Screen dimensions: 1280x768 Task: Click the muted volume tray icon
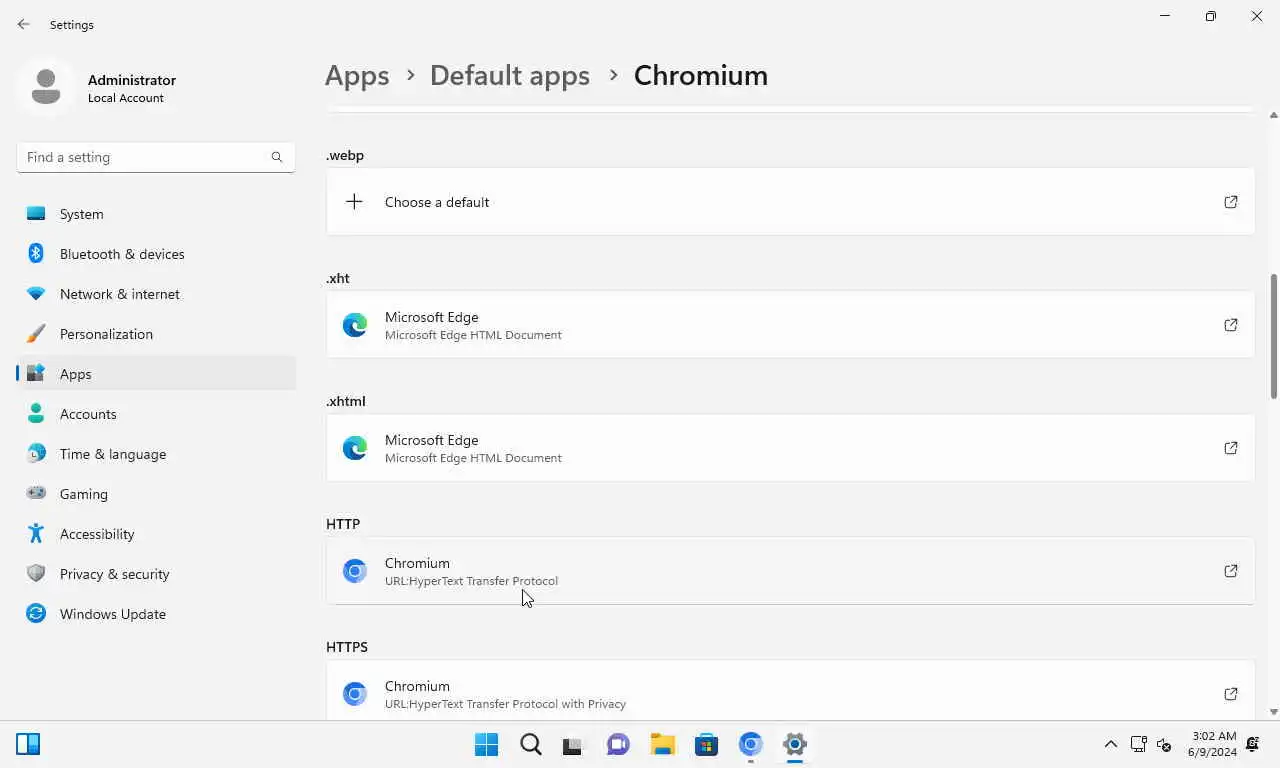pos(1164,744)
